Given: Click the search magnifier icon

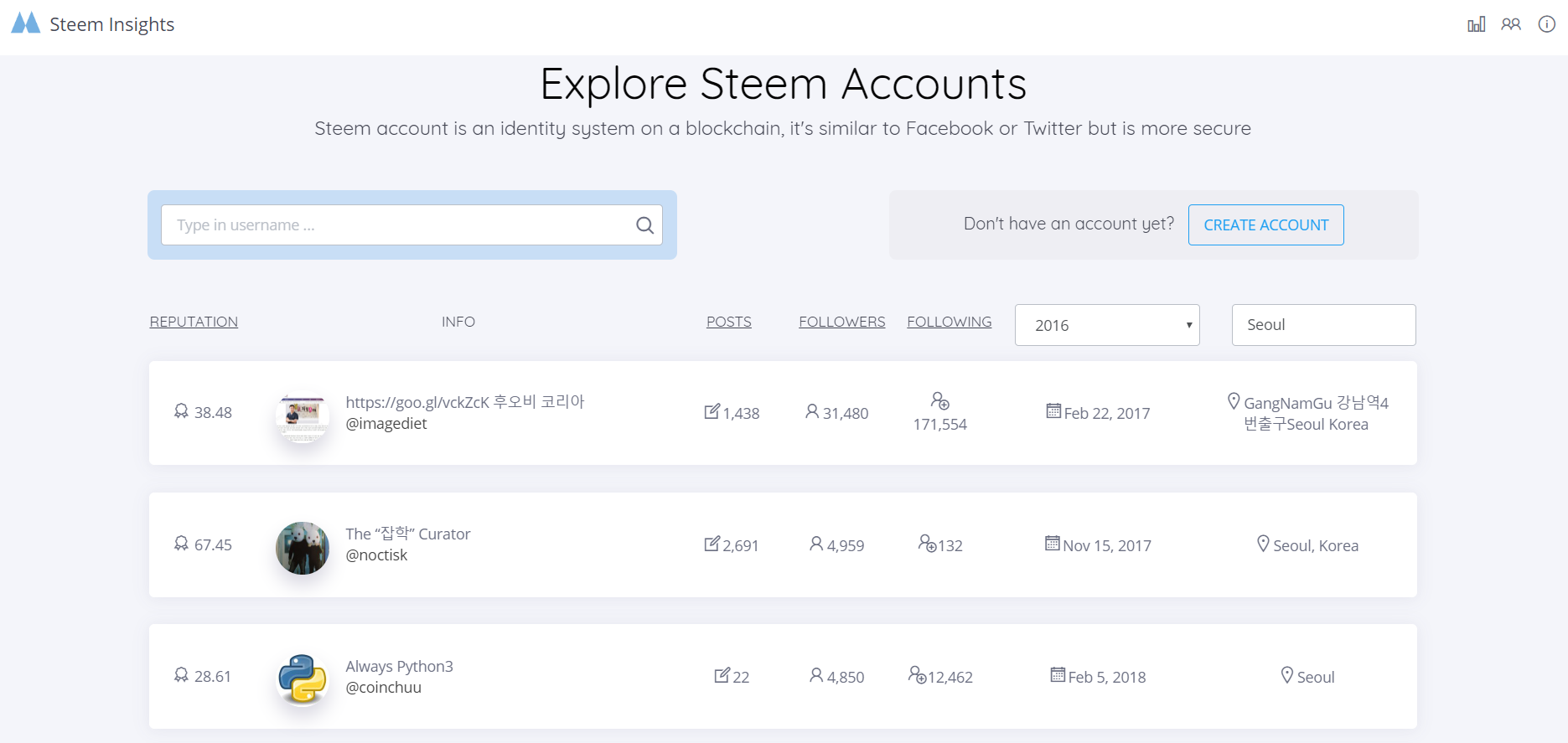Looking at the screenshot, I should [x=644, y=225].
